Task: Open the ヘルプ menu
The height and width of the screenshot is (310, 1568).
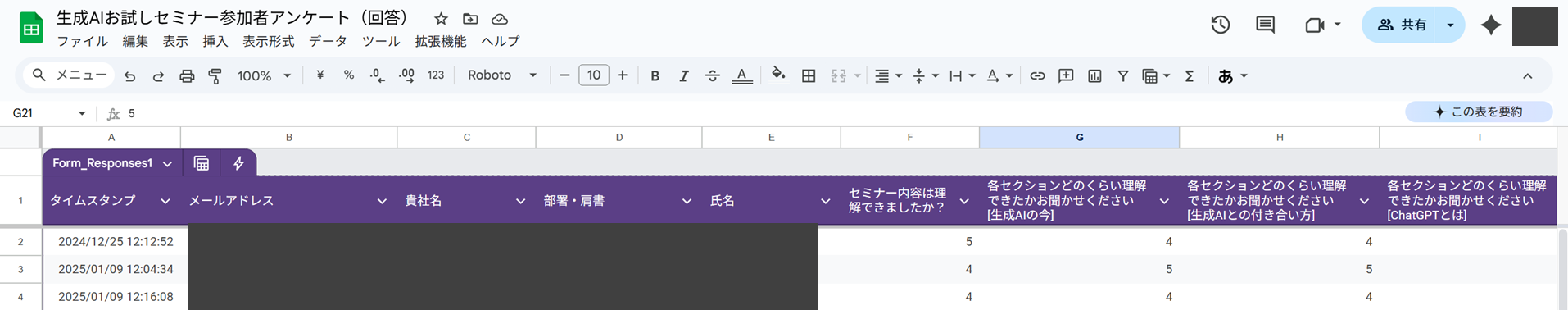Action: point(501,41)
